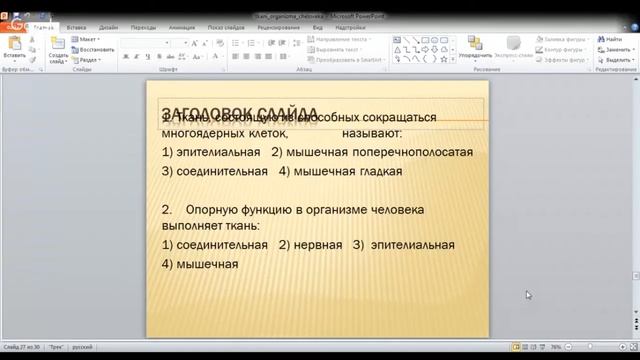Switch to Reading view

(x=533, y=347)
